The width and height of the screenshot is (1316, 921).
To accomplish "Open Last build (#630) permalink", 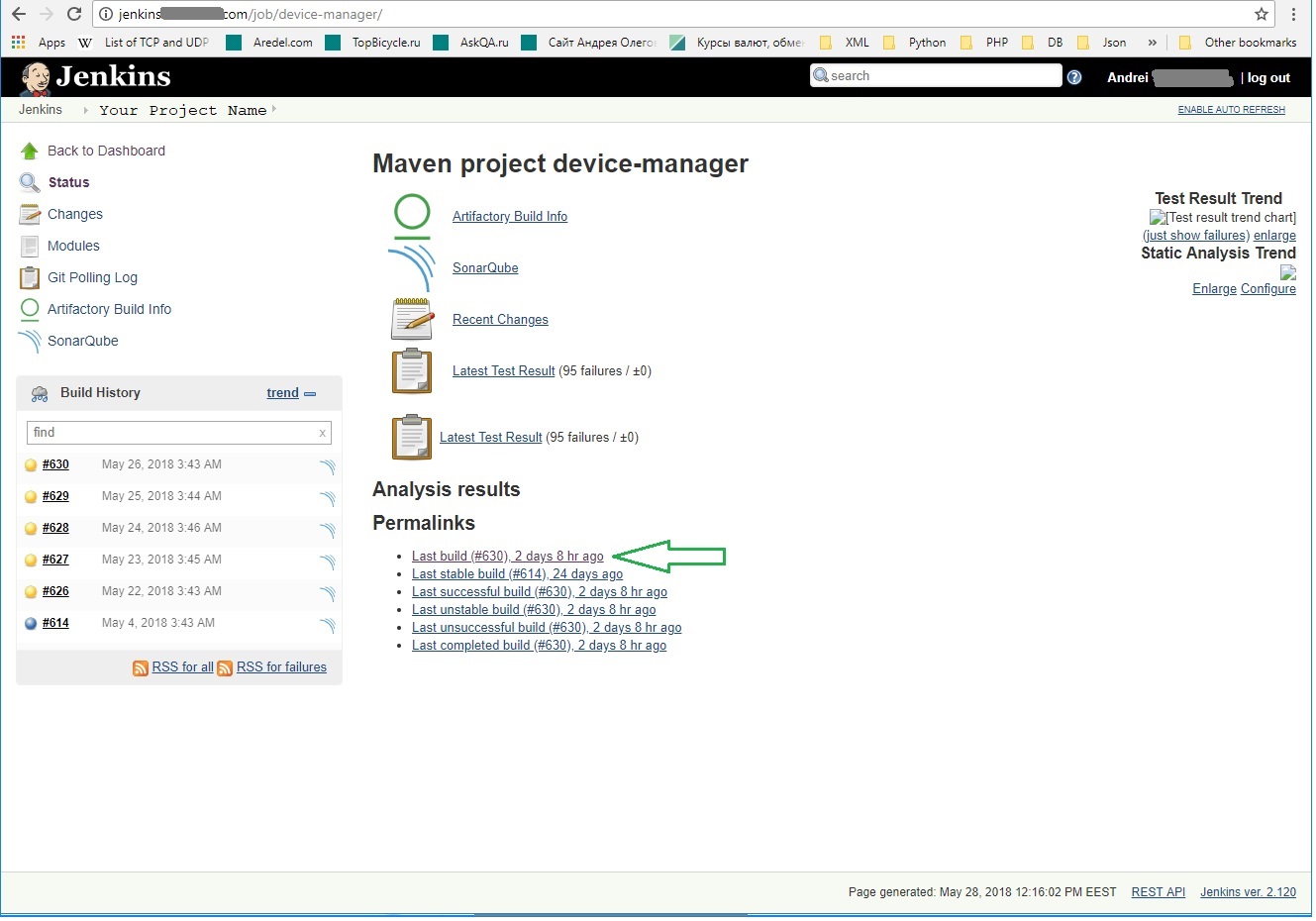I will point(507,557).
